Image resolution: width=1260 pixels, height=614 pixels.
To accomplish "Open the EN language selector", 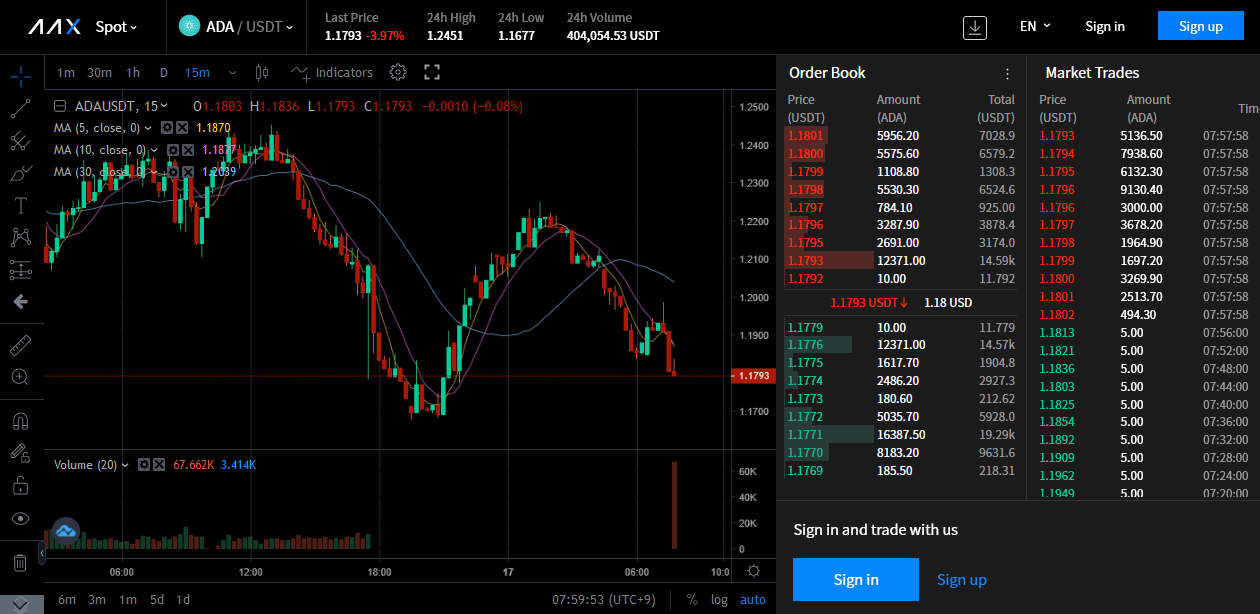I will coord(1035,26).
